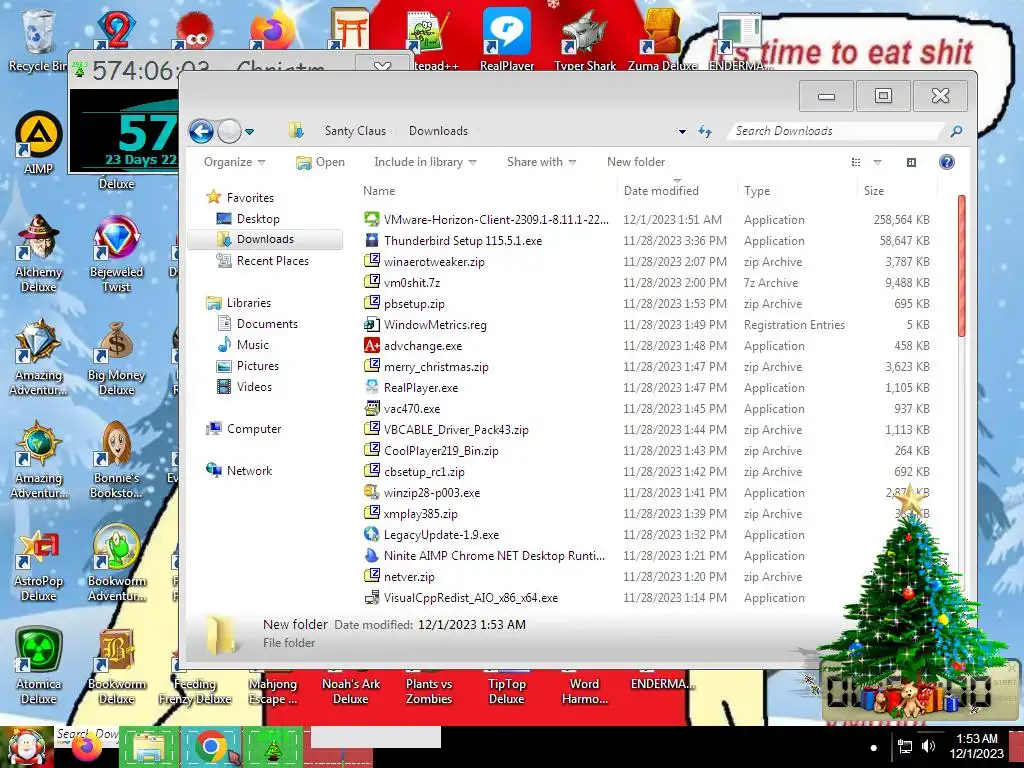This screenshot has height=768, width=1024.
Task: Open File Explorer taskbar button
Action: tap(150, 746)
